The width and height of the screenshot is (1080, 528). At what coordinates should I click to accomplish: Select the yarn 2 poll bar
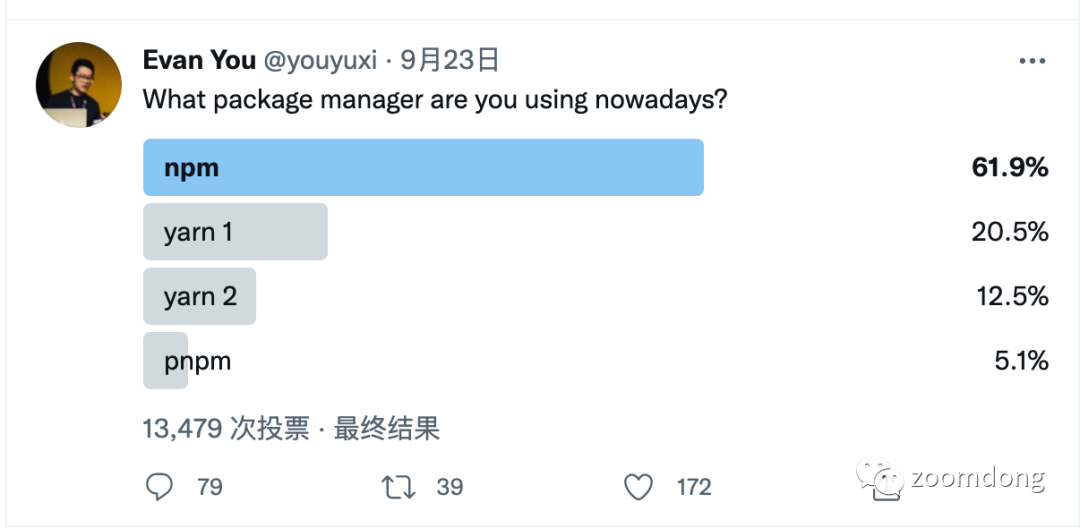pos(199,296)
